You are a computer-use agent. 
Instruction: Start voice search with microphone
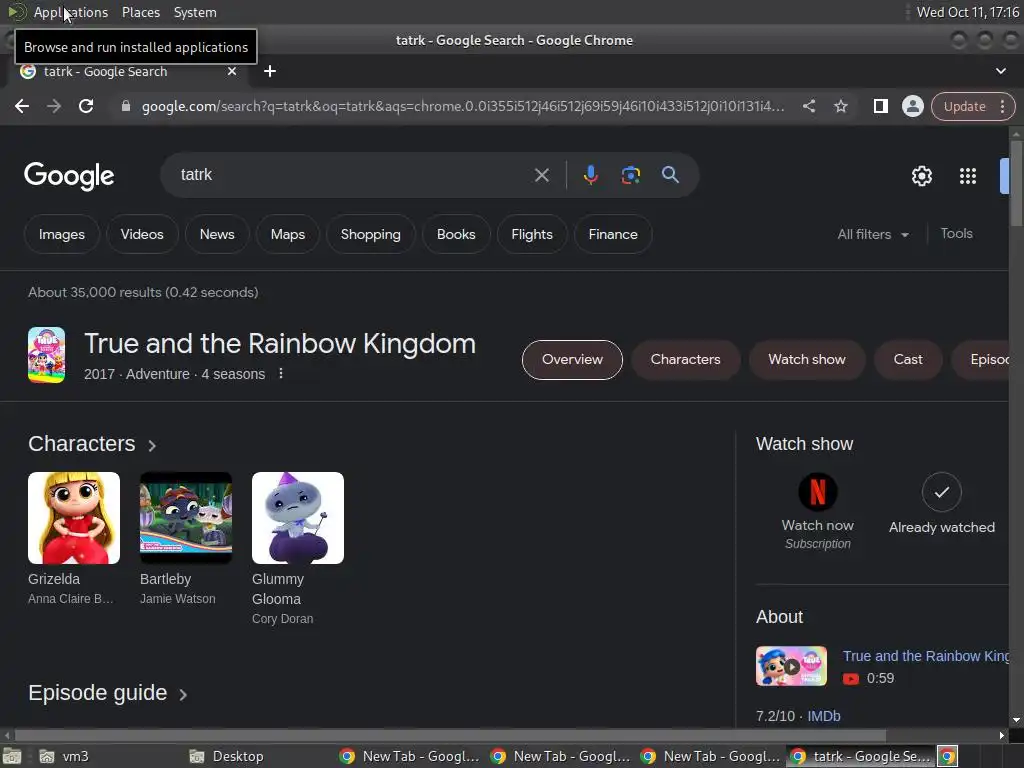coord(590,175)
